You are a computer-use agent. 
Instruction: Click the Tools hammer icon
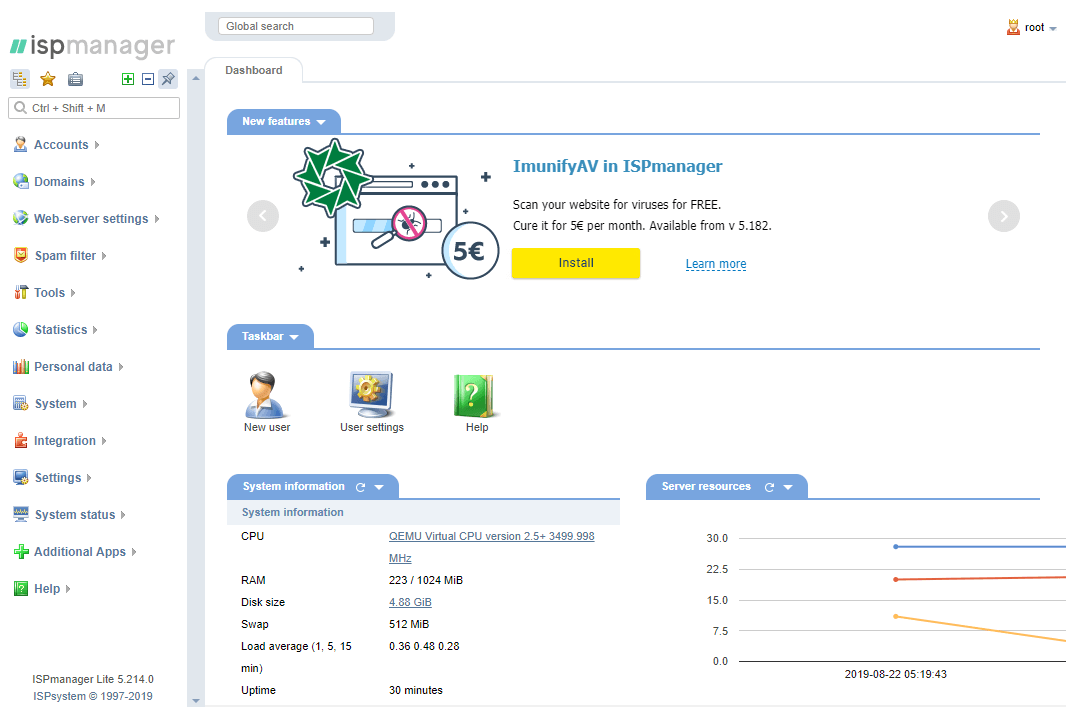click(x=20, y=292)
